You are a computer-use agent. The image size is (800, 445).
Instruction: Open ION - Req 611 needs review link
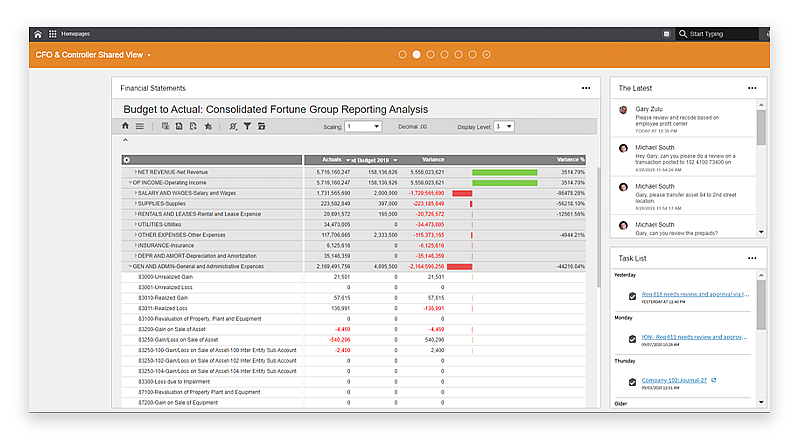click(694, 337)
